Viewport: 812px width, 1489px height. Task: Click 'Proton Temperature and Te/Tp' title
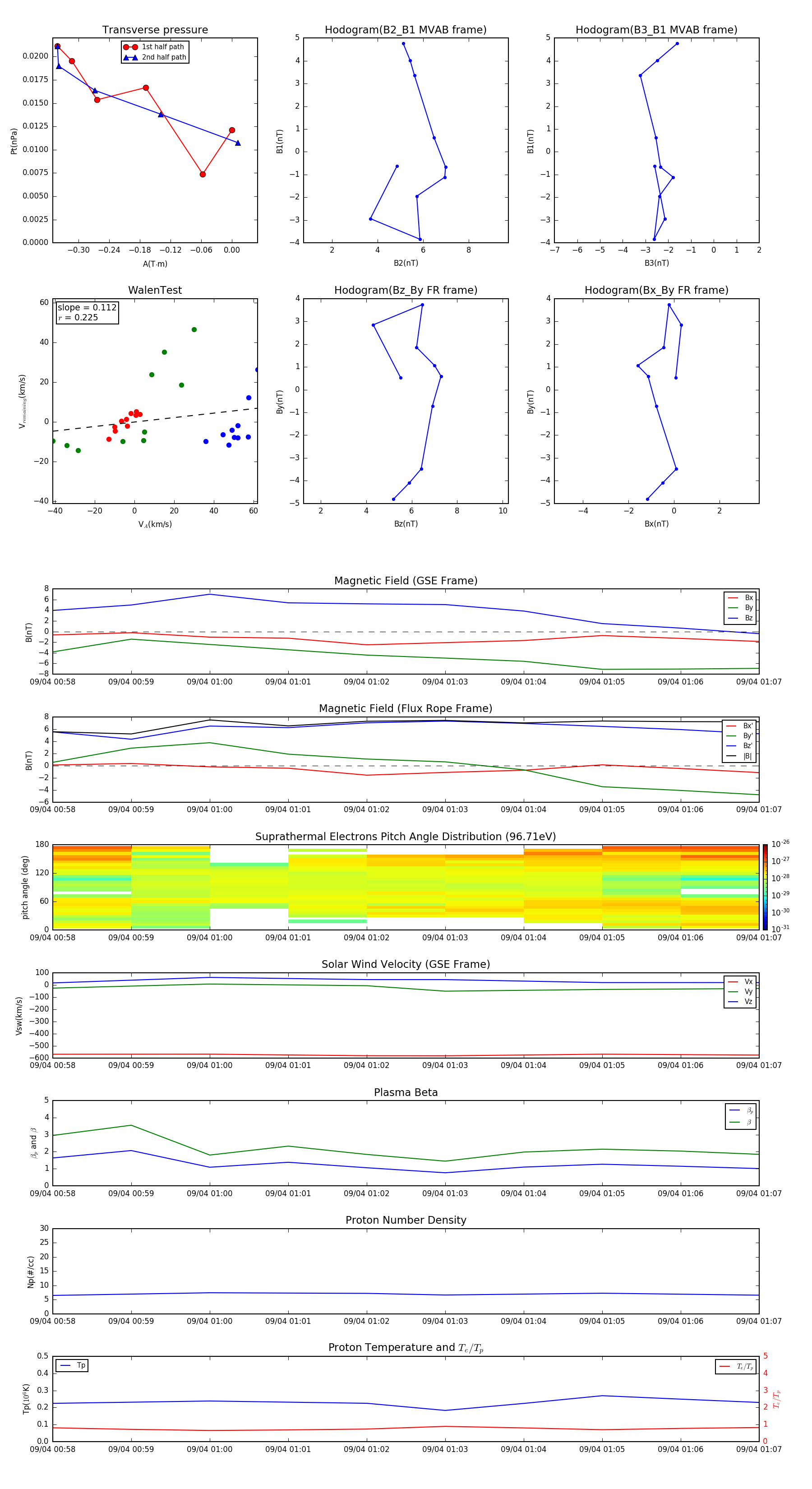click(406, 1348)
